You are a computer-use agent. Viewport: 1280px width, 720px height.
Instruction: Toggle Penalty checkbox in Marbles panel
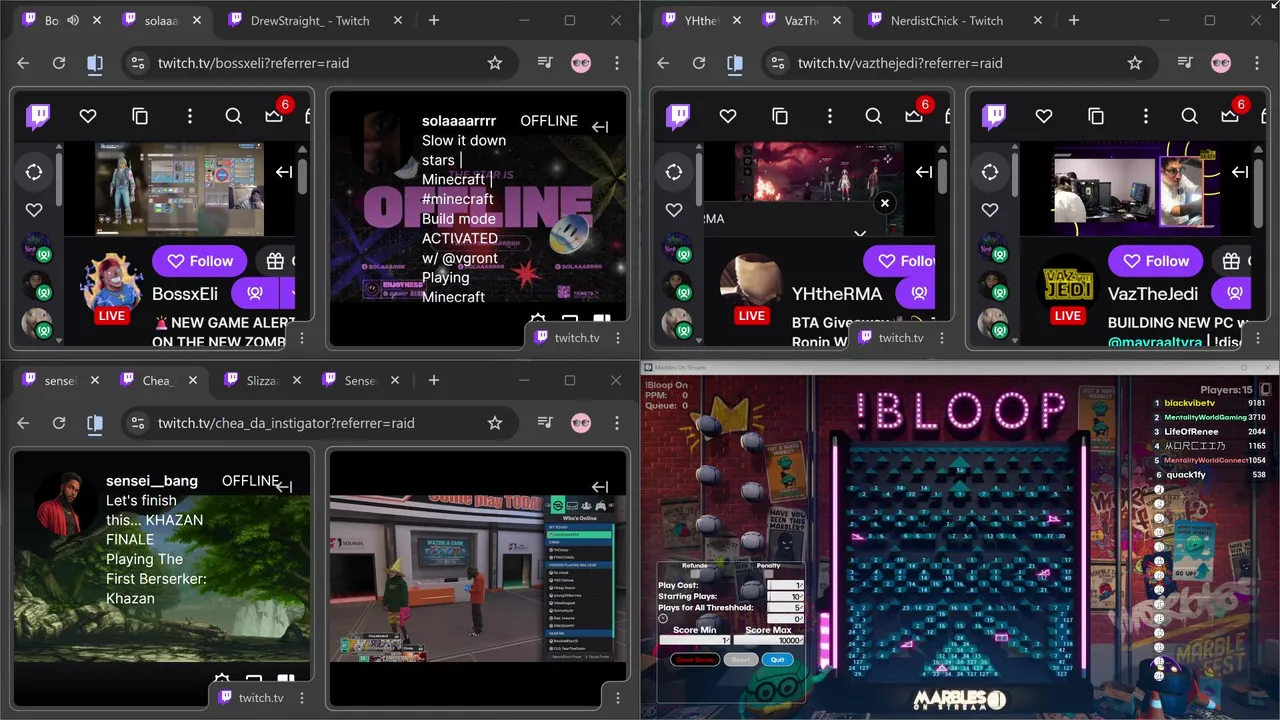pos(768,573)
